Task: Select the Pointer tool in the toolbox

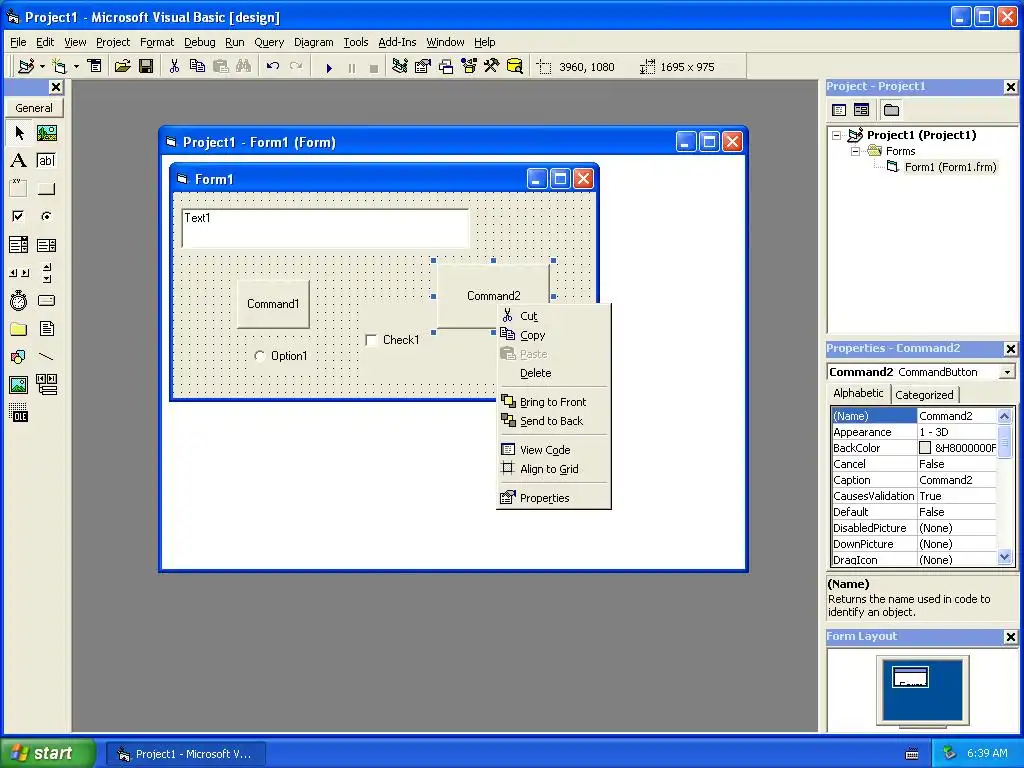Action: pos(19,133)
